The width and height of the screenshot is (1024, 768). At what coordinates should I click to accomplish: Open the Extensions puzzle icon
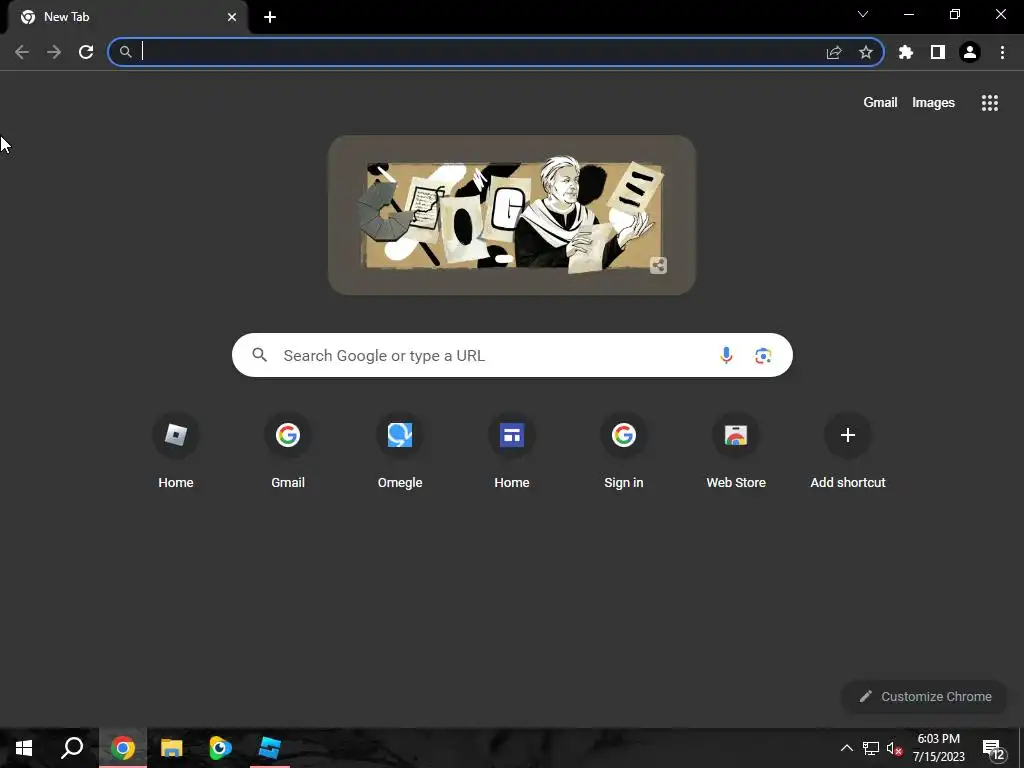[906, 52]
